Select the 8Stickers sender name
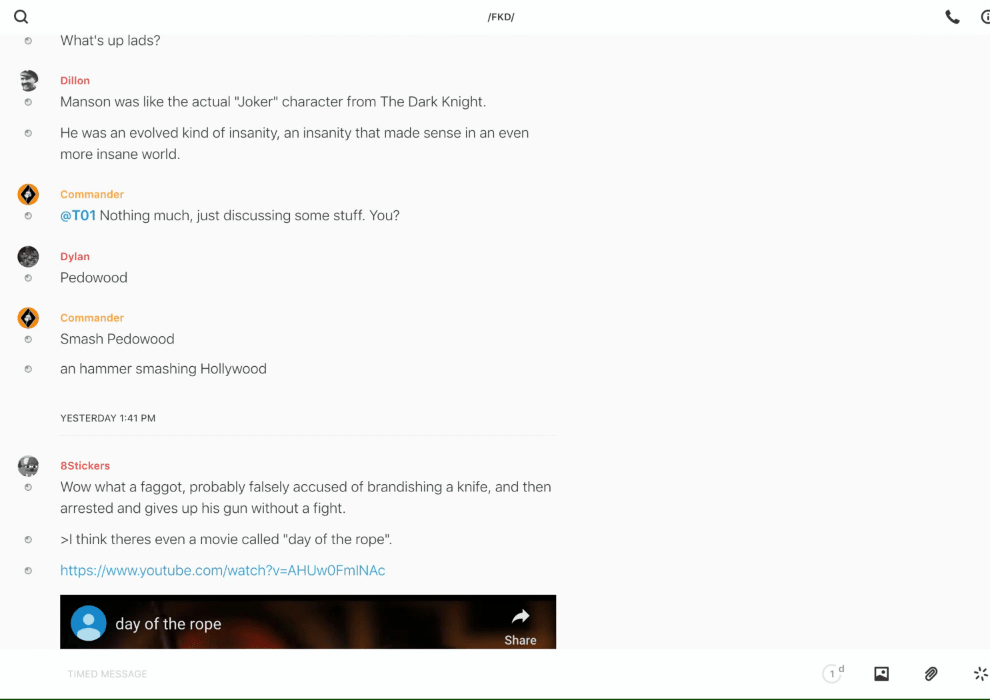Screen dimensions: 990x700 85,466
